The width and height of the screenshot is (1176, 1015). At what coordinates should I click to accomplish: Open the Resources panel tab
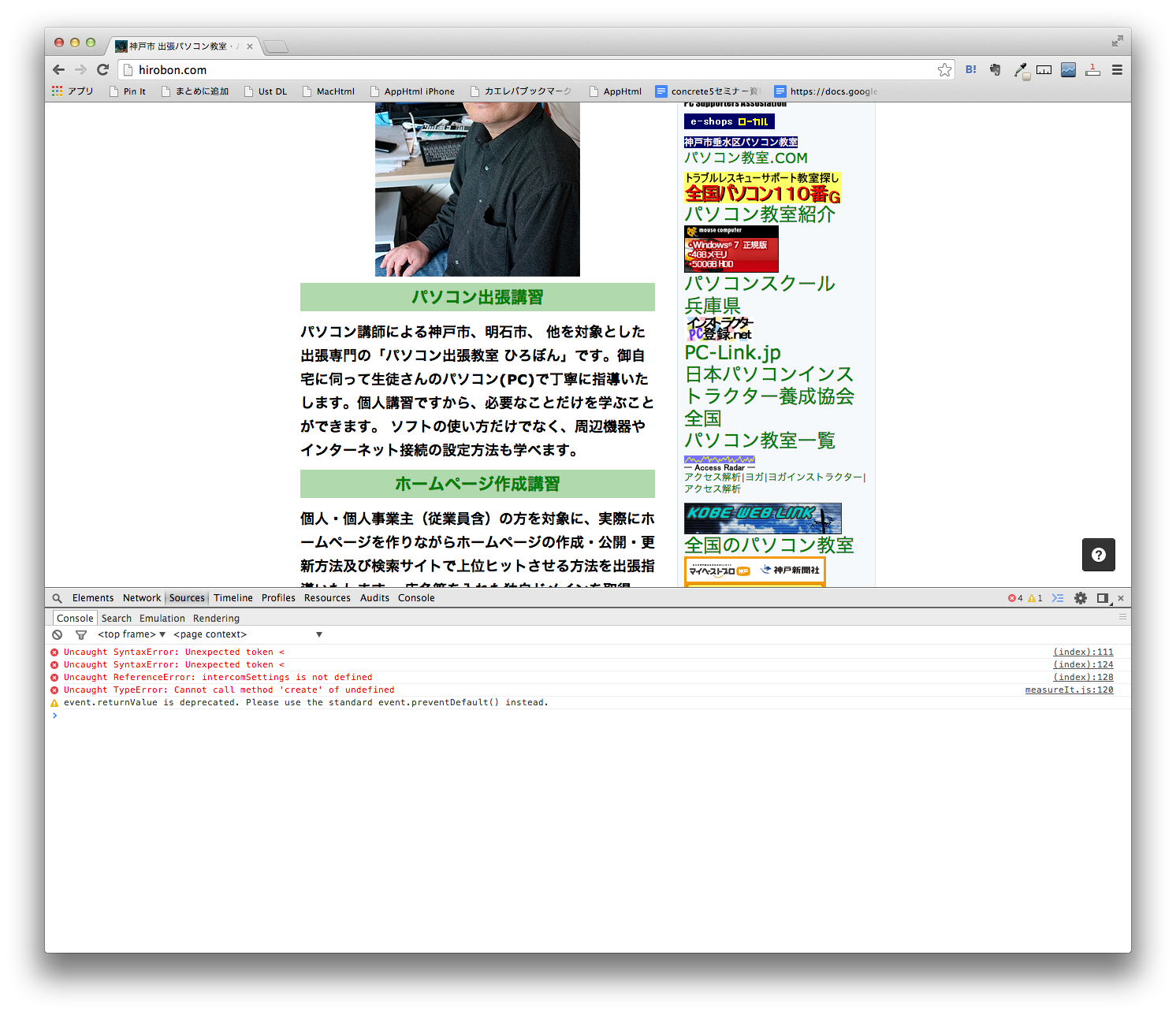[327, 598]
